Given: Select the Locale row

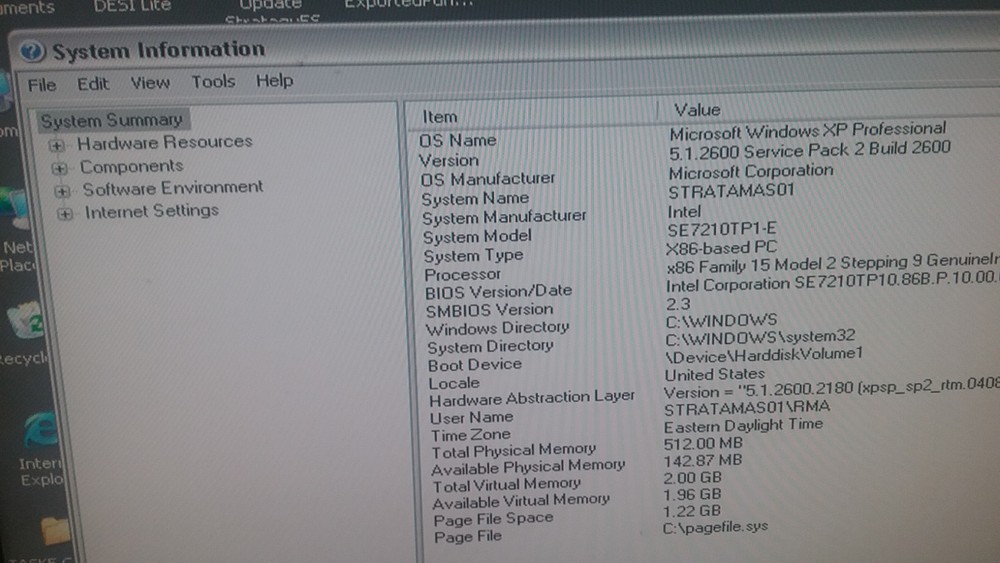Looking at the screenshot, I should tap(453, 383).
